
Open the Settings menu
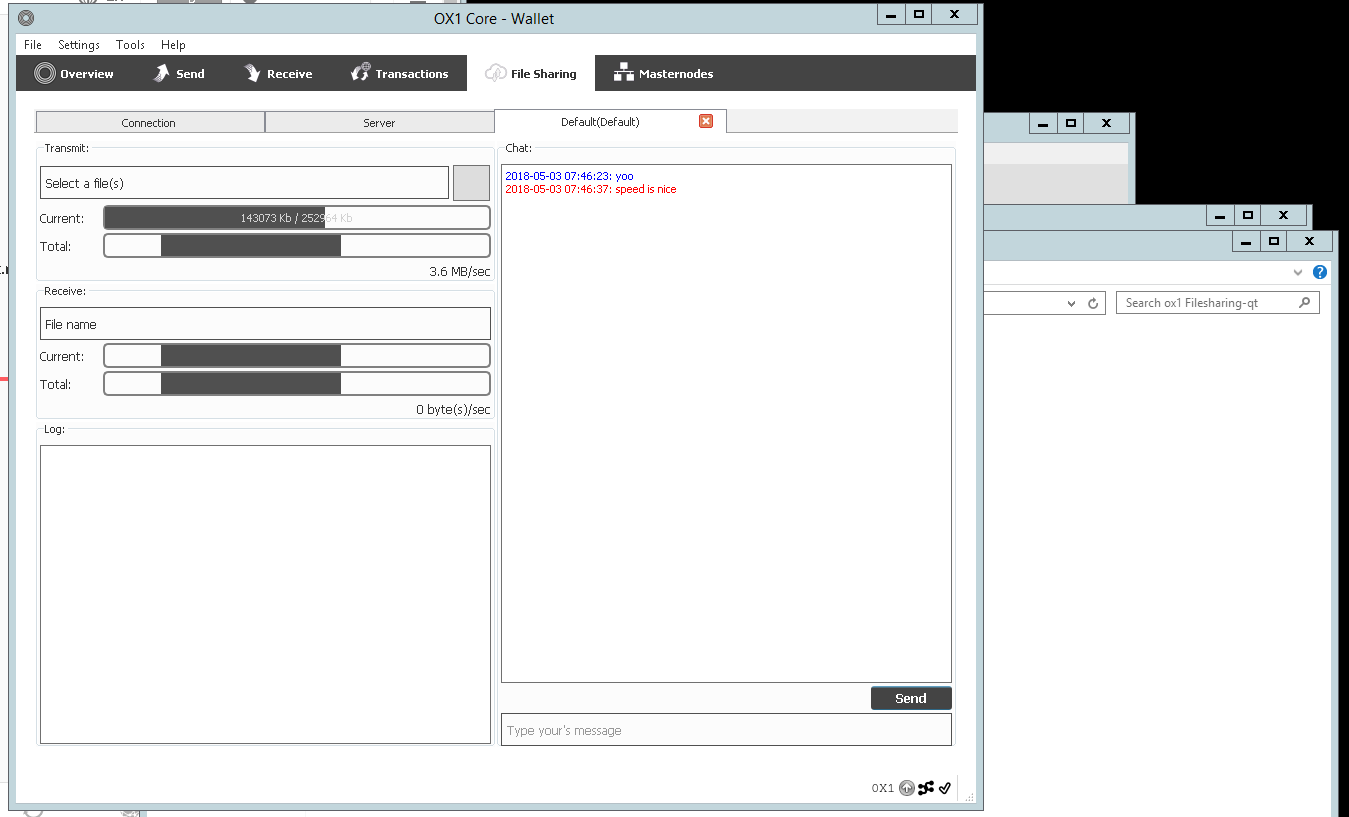click(x=79, y=45)
